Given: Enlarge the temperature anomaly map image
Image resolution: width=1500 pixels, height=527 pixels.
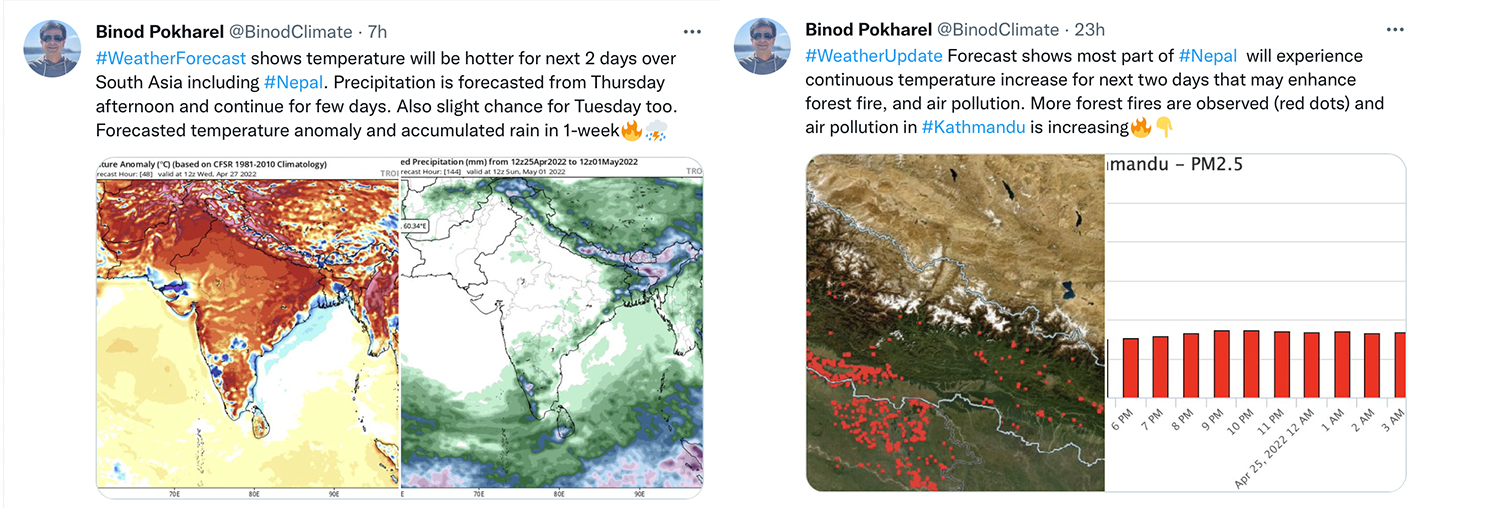Looking at the screenshot, I should click(x=247, y=325).
